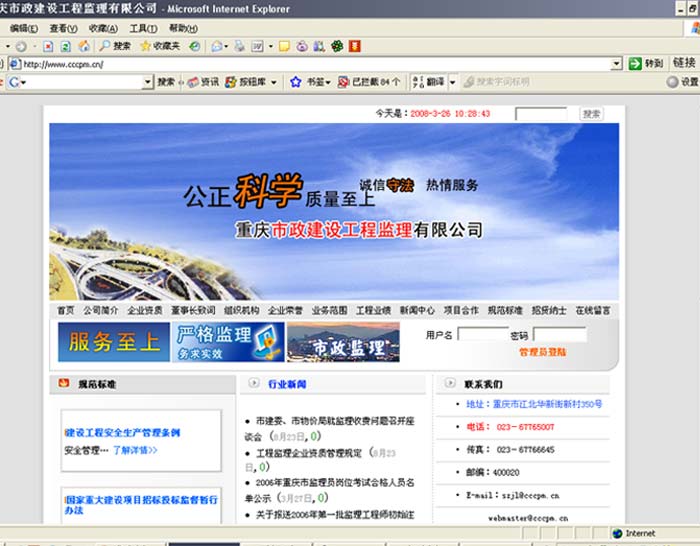Click the 用户名 username input field

pos(482,335)
